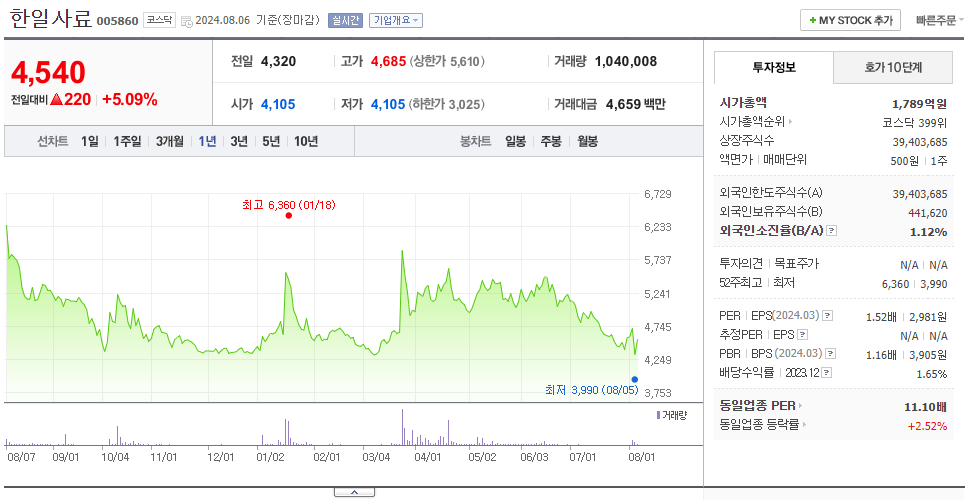Image resolution: width=968 pixels, height=500 pixels.
Task: Click the current price 4,540
Action: 49,73
